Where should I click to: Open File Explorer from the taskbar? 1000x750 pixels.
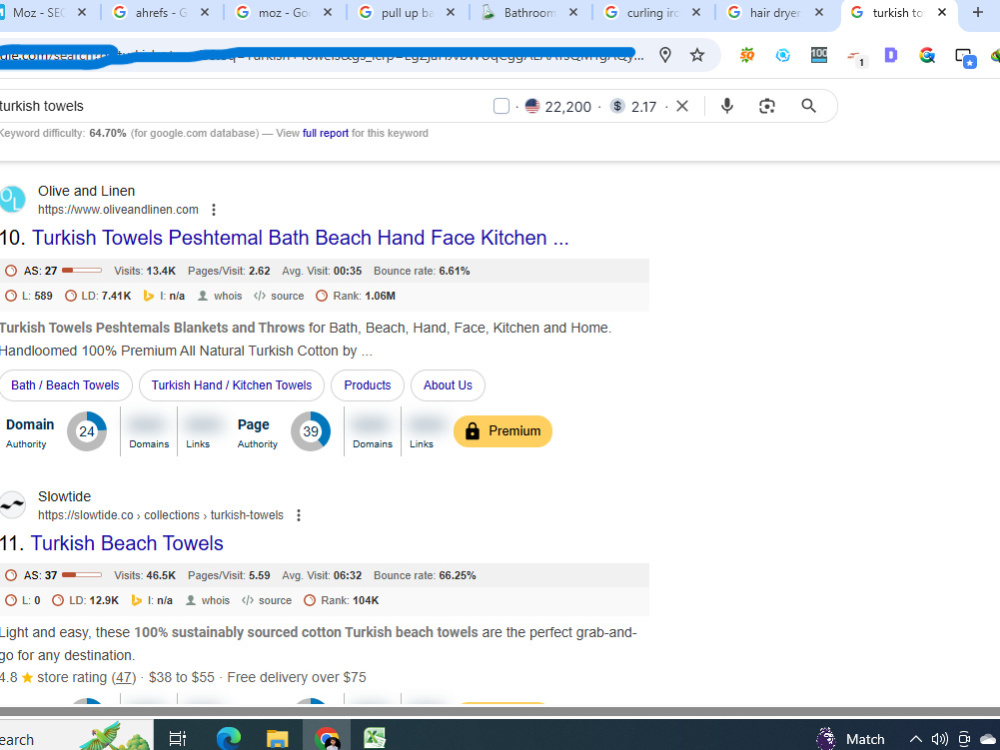(x=277, y=739)
